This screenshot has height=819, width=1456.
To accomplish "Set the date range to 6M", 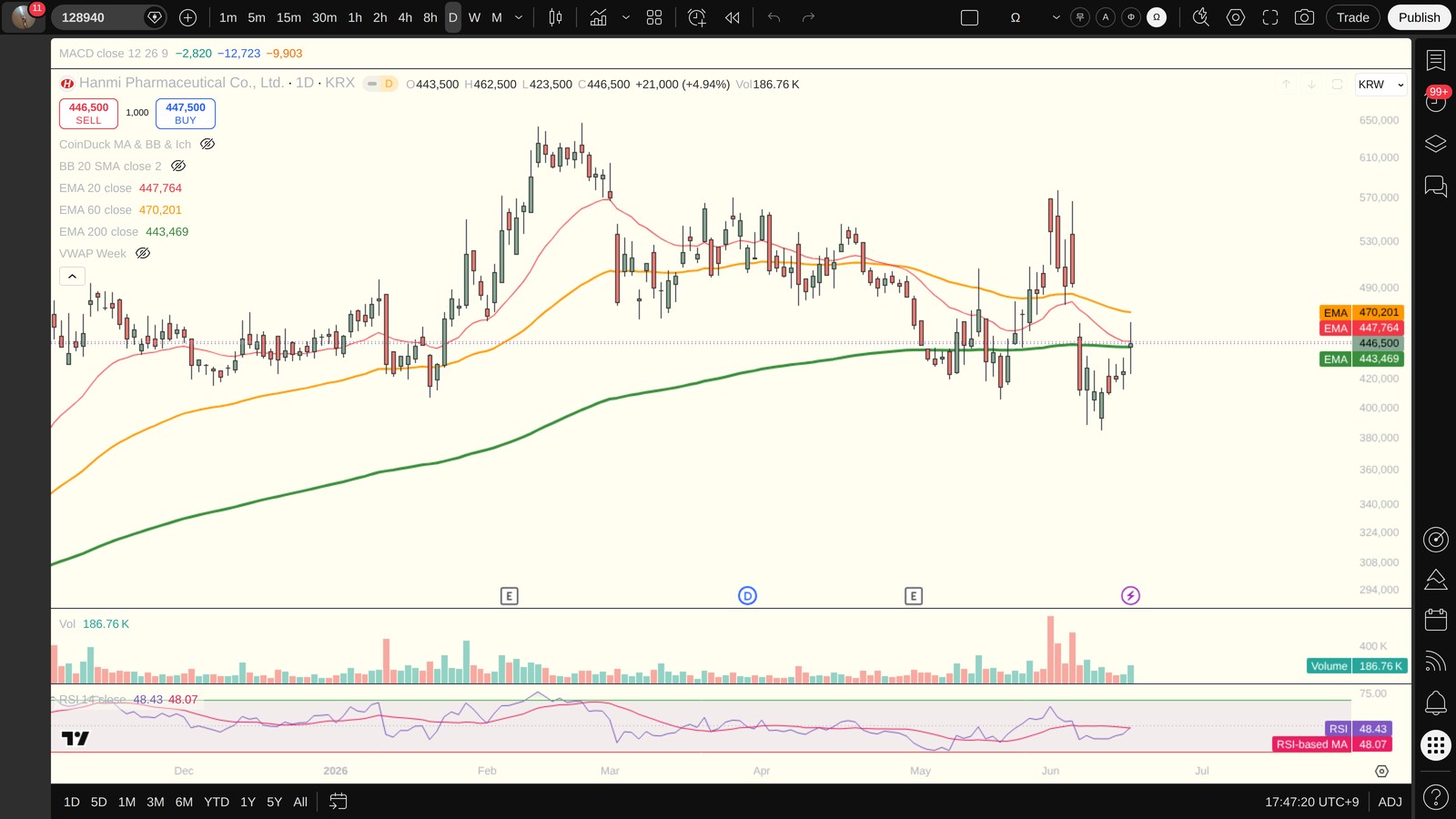I will coord(184,802).
